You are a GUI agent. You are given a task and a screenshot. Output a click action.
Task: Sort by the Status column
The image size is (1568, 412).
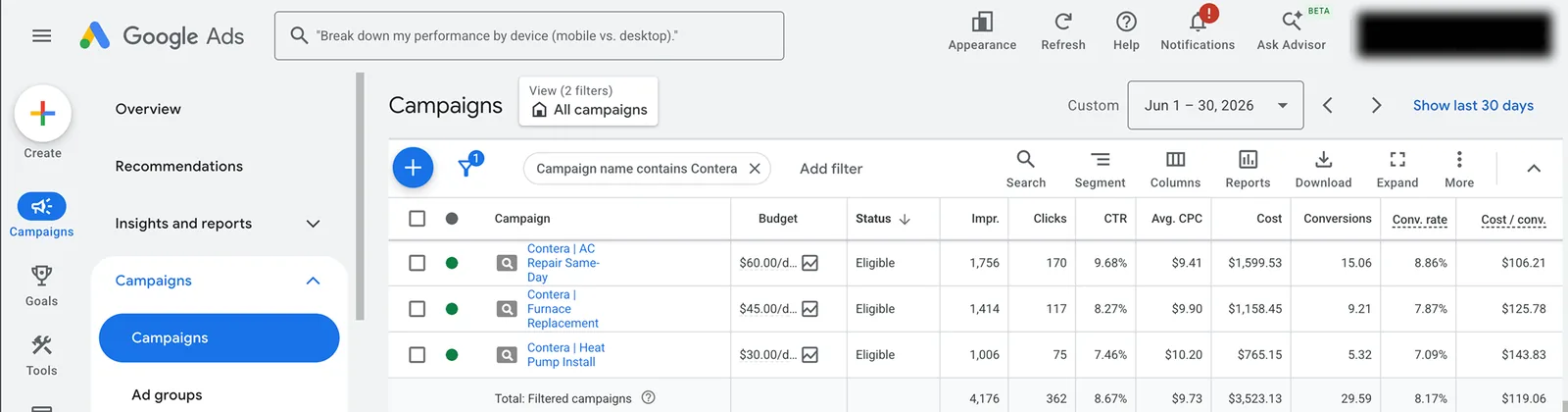[x=883, y=219]
